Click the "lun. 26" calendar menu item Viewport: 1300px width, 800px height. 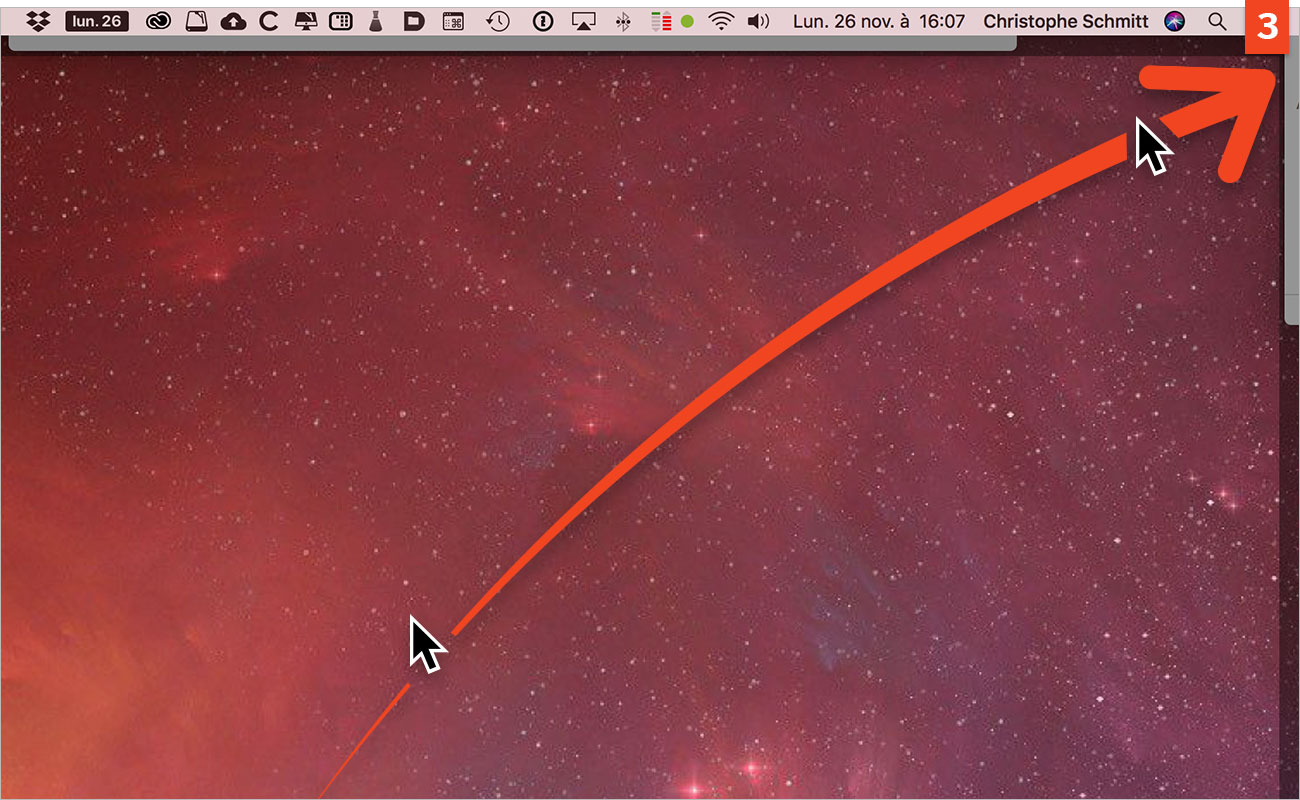[x=97, y=21]
